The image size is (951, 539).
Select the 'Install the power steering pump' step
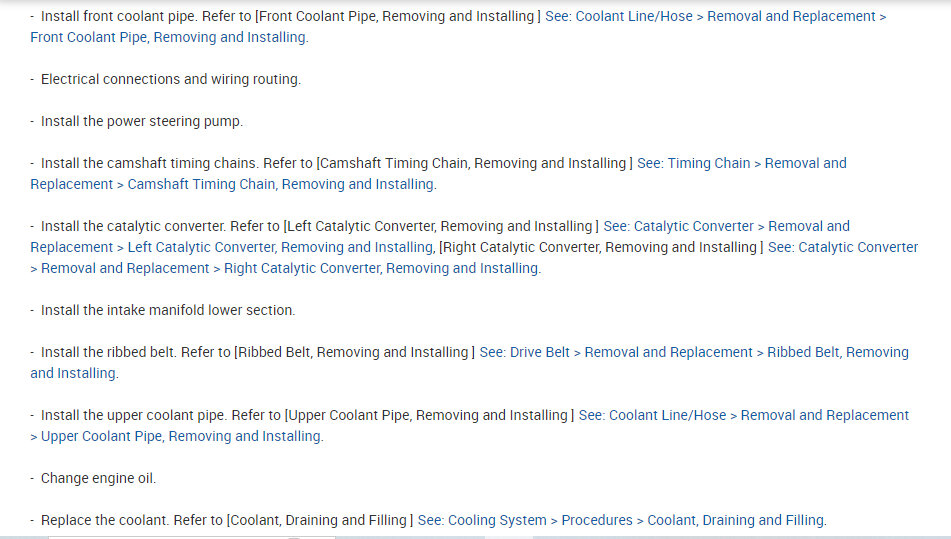[x=141, y=121]
